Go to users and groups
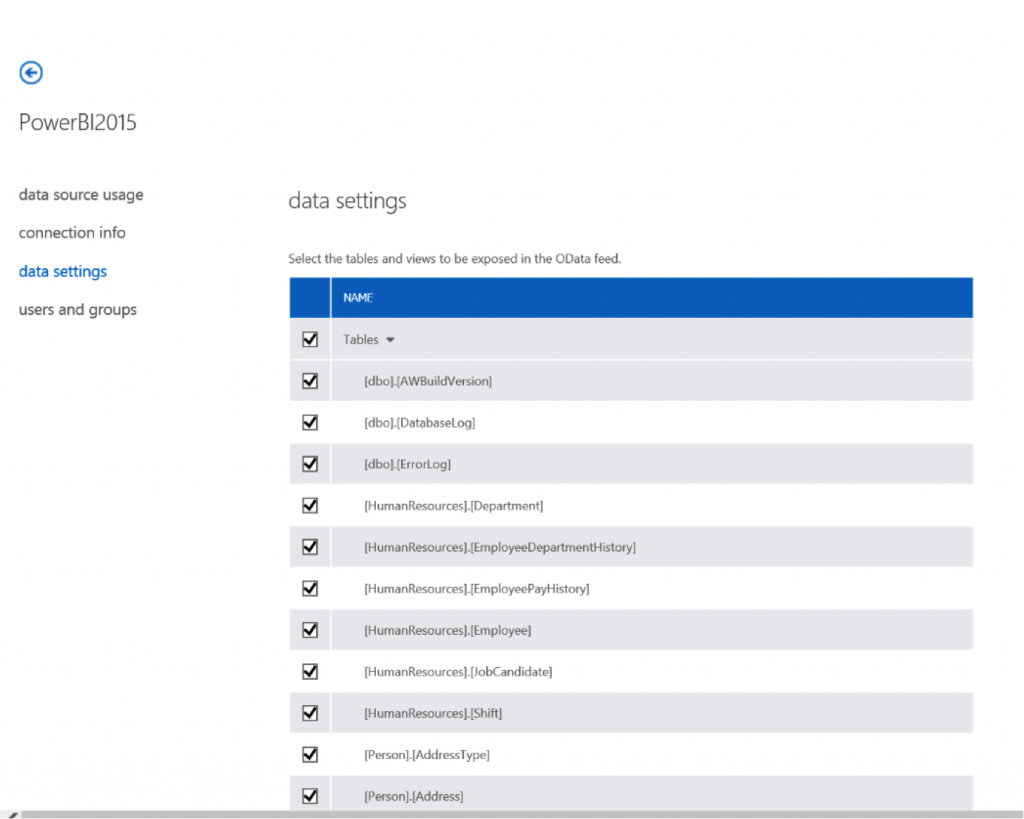This screenshot has height=819, width=1024. (78, 310)
